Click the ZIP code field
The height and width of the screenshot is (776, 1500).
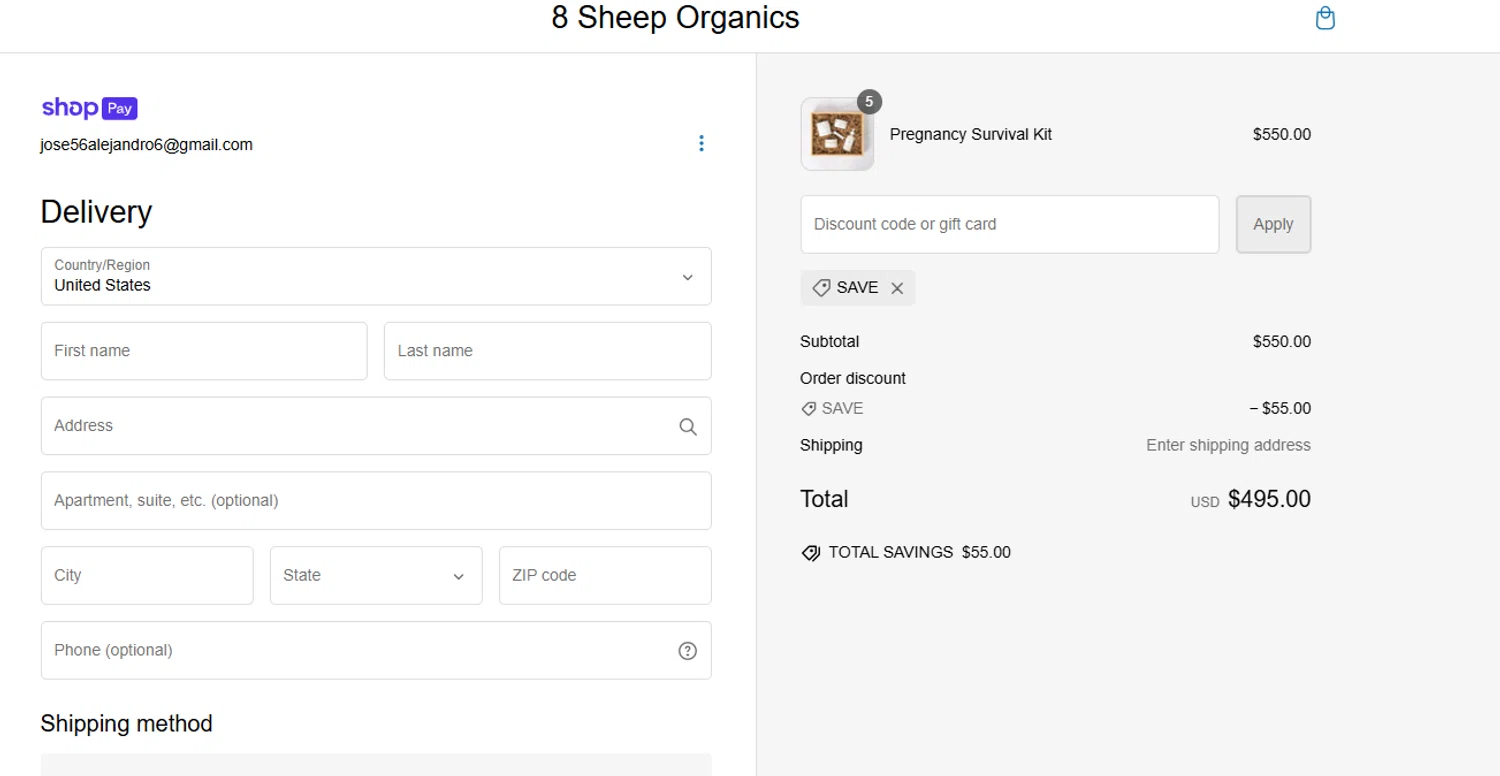point(605,575)
